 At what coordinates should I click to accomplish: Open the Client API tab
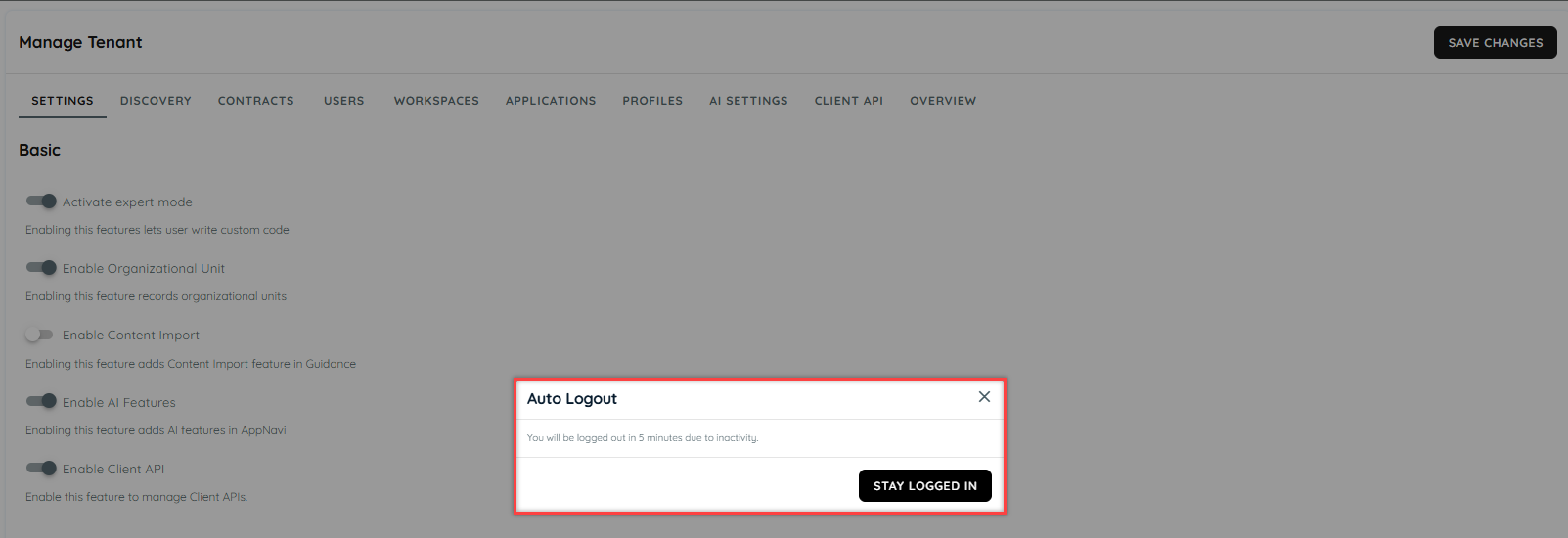(849, 101)
